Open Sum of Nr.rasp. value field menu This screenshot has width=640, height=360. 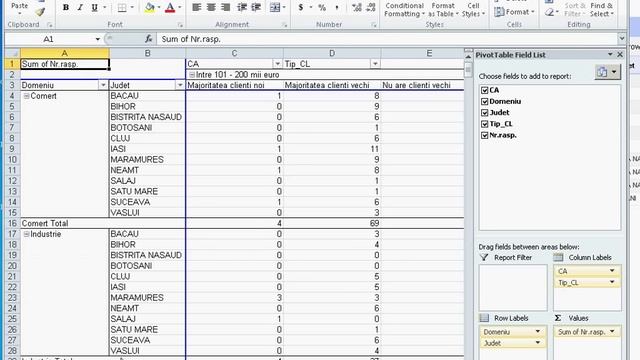(612, 332)
